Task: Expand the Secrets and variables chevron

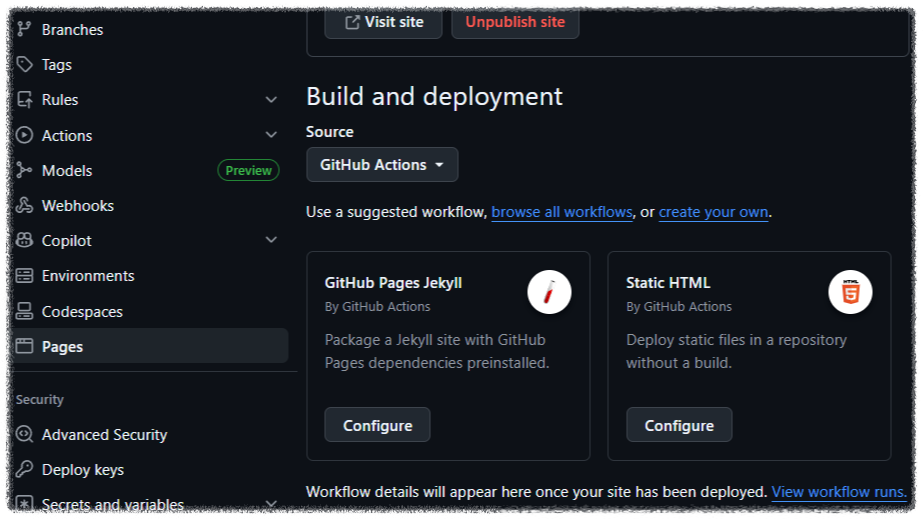Action: [x=271, y=504]
